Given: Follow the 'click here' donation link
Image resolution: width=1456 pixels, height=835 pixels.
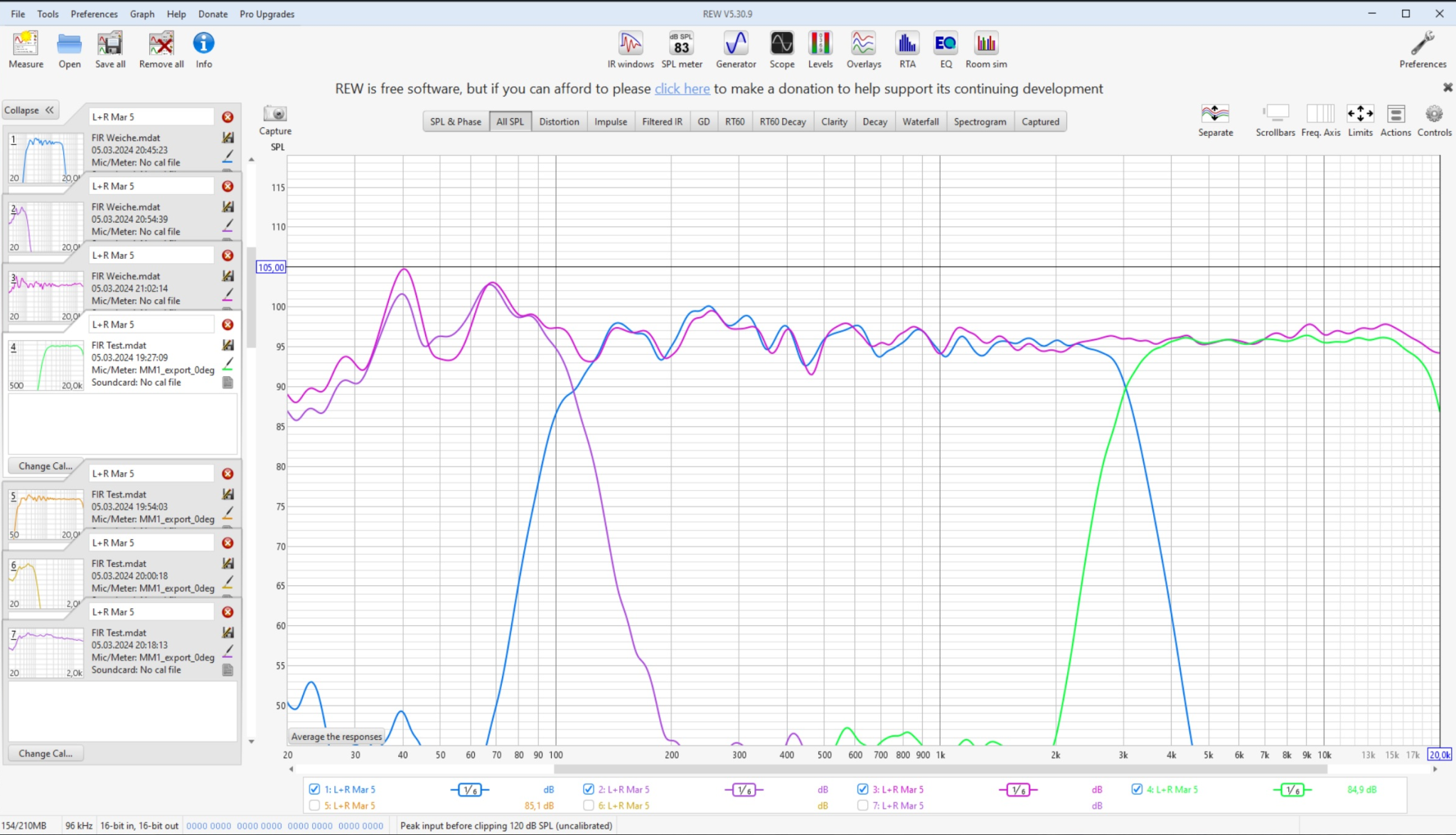Looking at the screenshot, I should point(682,88).
